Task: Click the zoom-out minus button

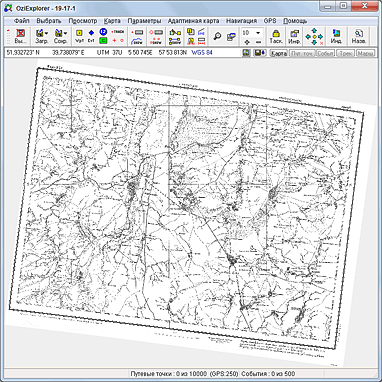Action: [x=258, y=42]
